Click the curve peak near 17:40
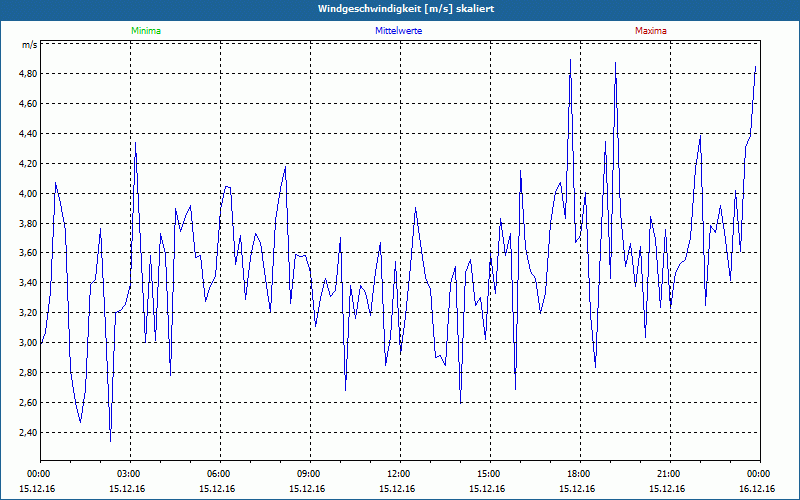 pos(570,60)
